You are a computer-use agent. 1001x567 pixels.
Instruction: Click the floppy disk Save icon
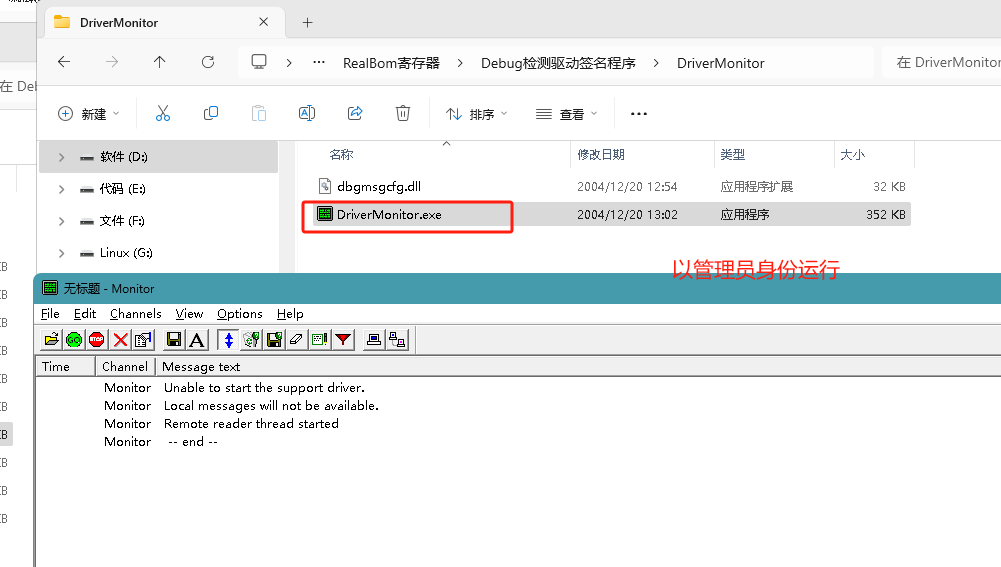pos(174,340)
